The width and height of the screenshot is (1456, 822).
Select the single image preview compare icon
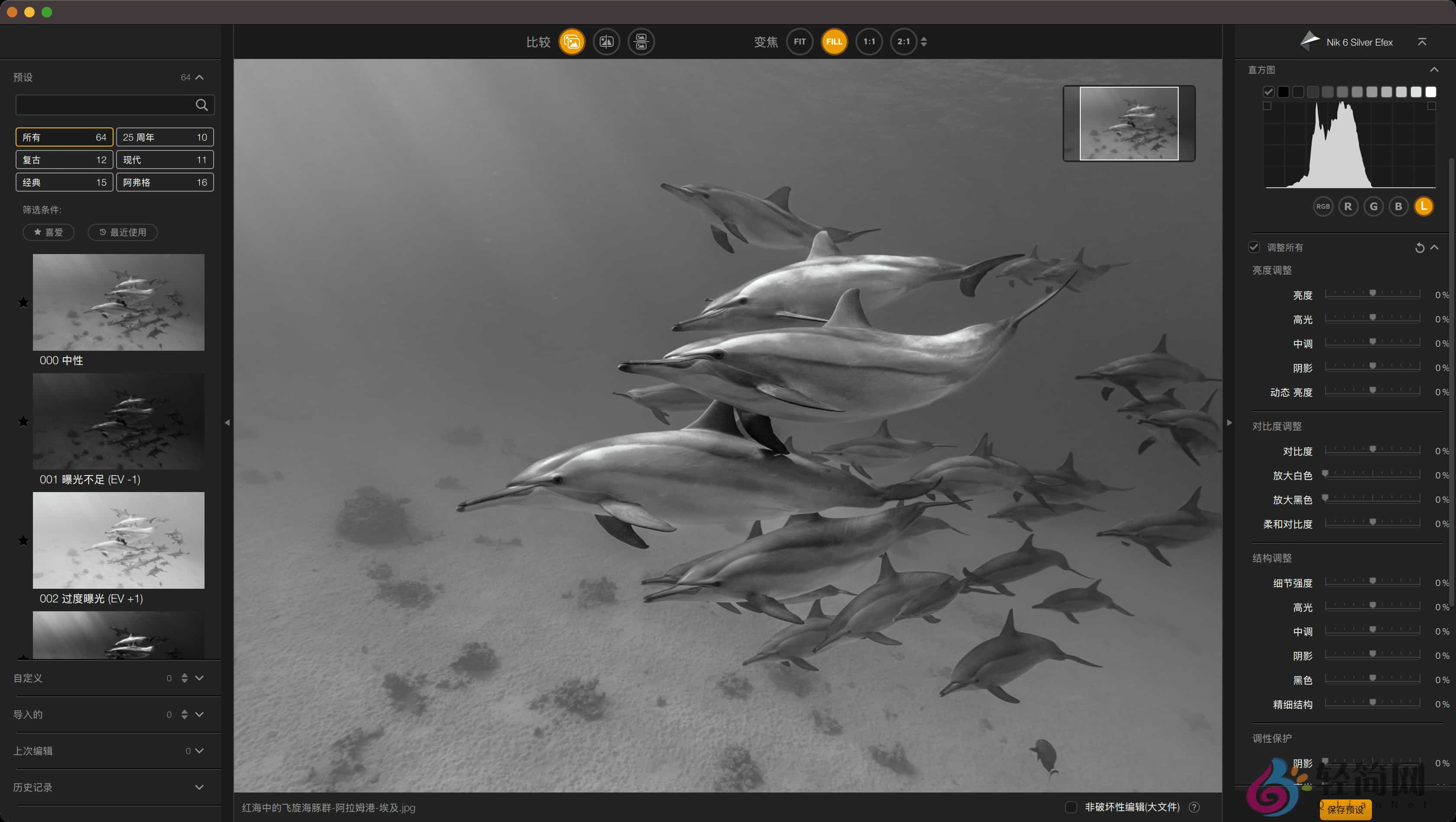(572, 42)
